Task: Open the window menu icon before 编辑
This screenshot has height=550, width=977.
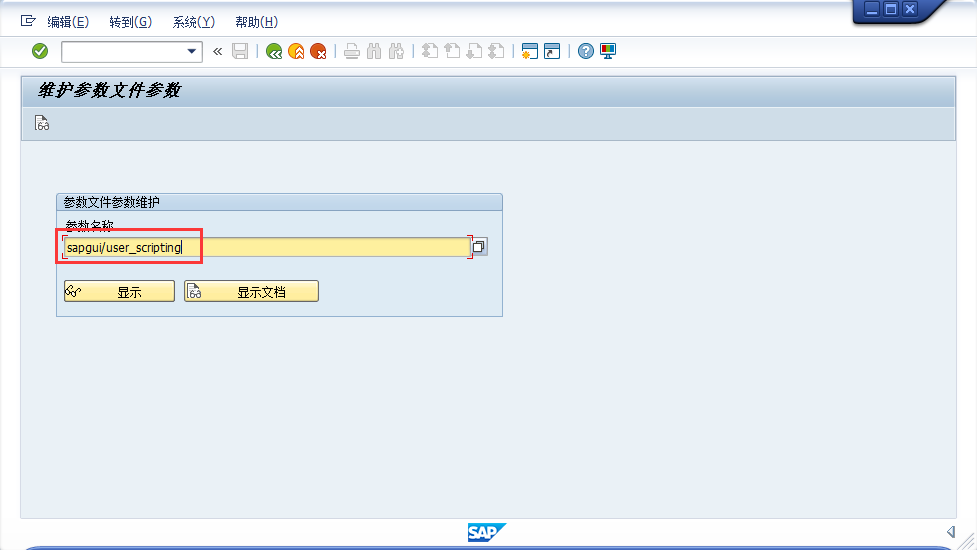Action: 28,21
